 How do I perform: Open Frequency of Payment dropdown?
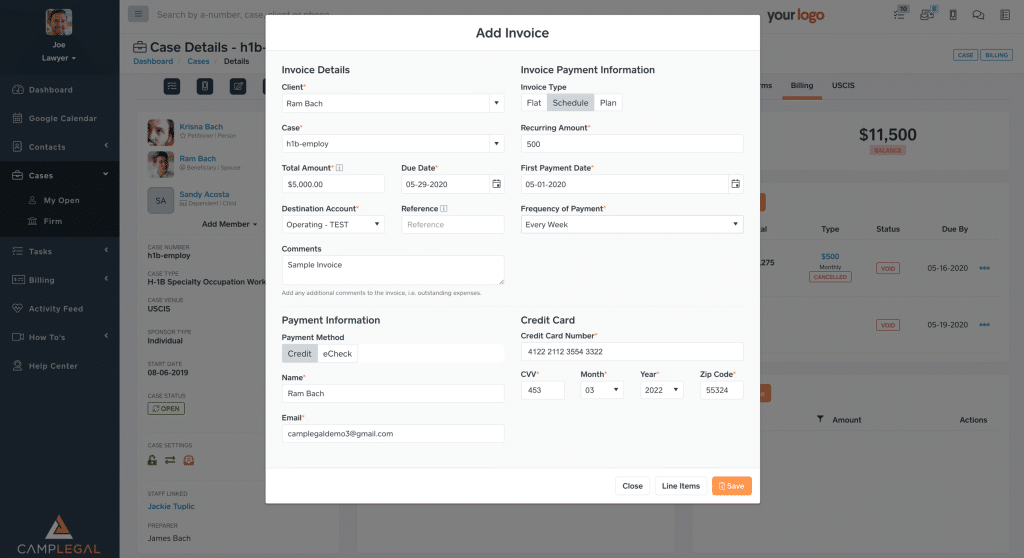point(632,224)
